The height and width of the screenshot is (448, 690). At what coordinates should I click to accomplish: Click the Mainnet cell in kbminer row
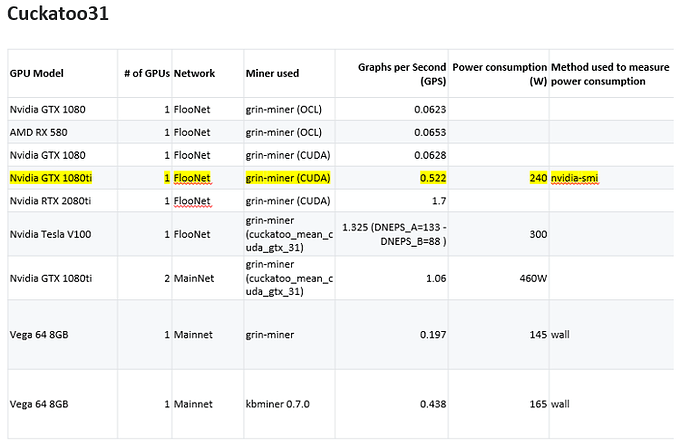[x=193, y=404]
